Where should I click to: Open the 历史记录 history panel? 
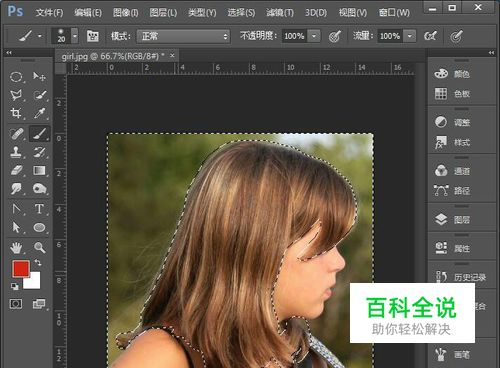[x=461, y=277]
